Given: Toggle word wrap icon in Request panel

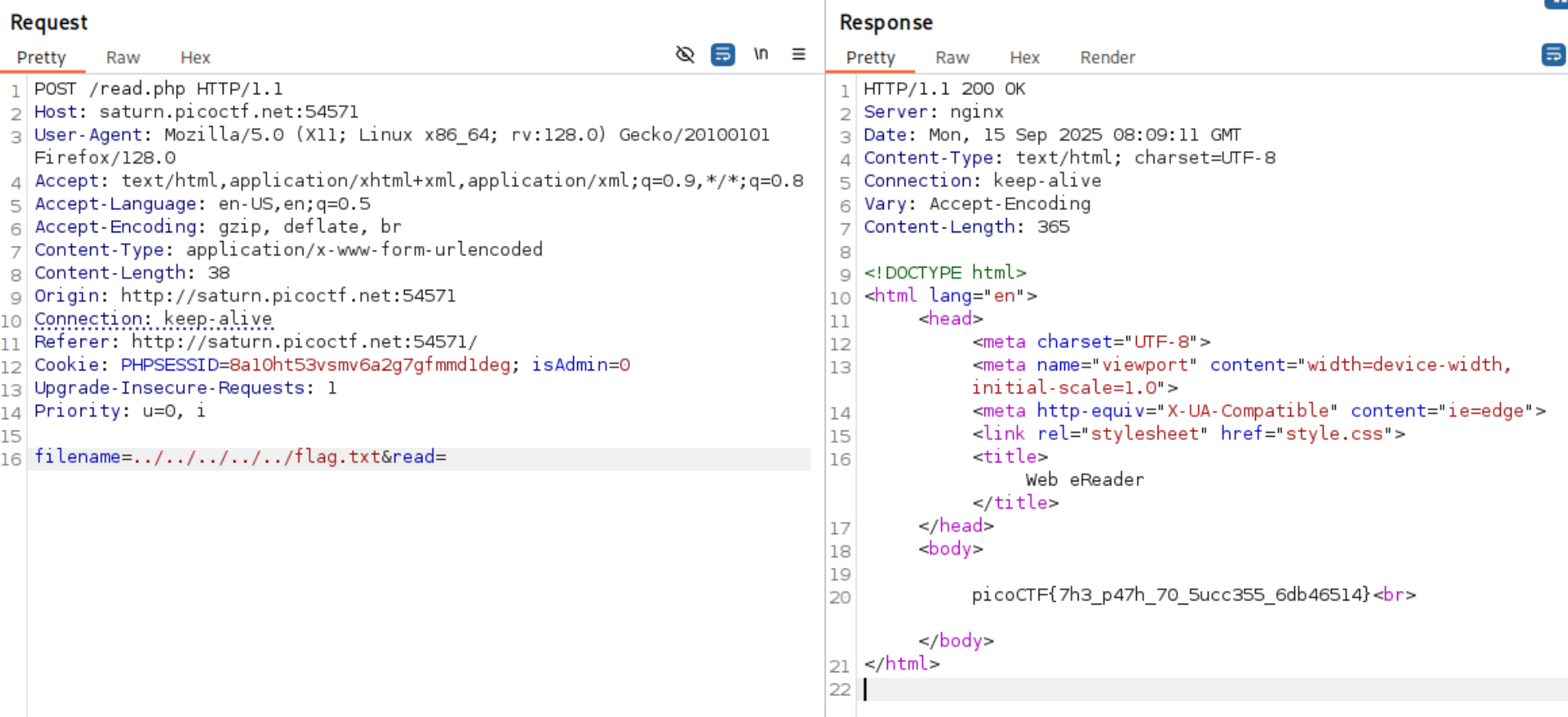Looking at the screenshot, I should [x=723, y=55].
